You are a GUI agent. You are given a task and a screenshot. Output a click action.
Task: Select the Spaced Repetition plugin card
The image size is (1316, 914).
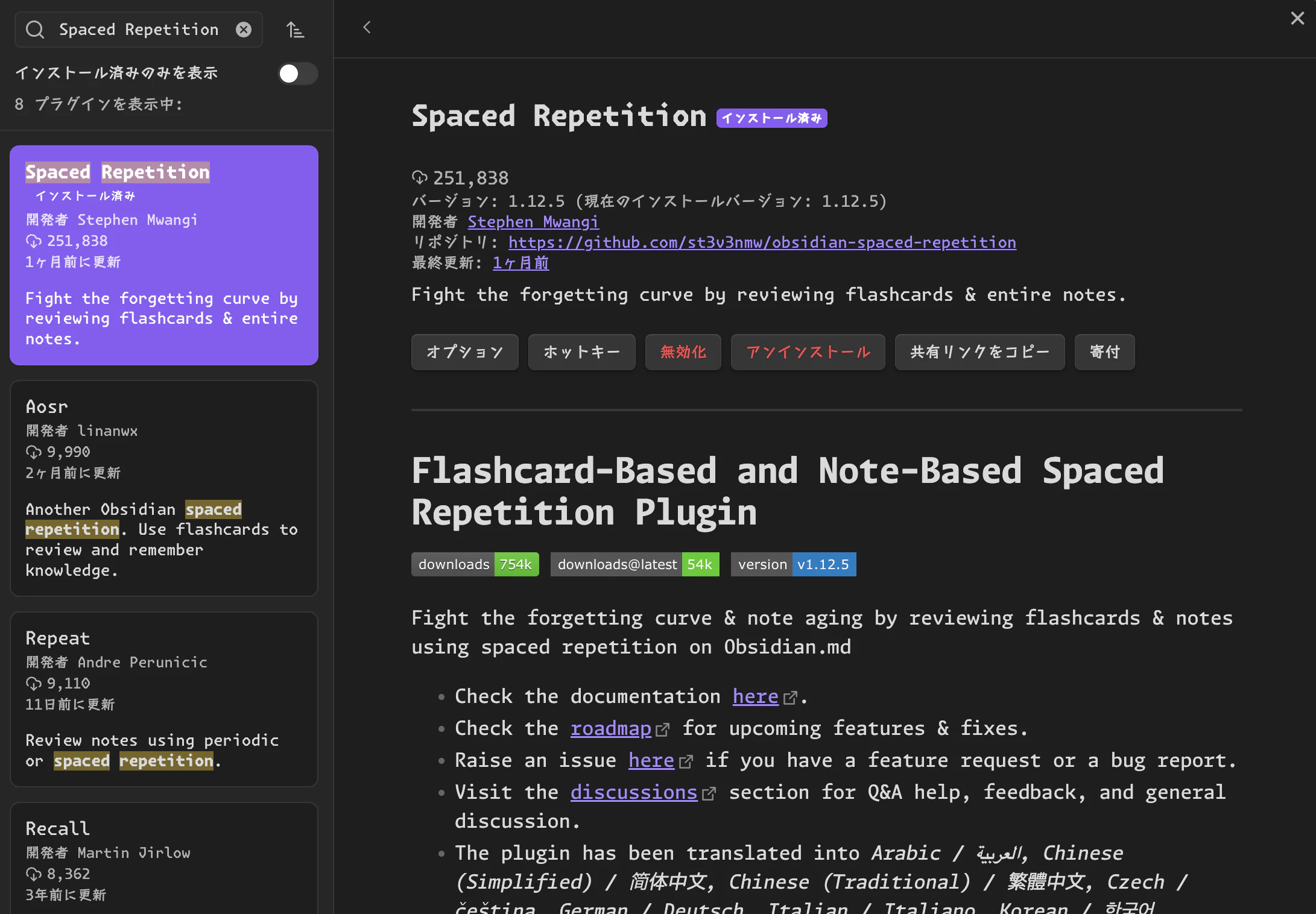click(x=164, y=255)
